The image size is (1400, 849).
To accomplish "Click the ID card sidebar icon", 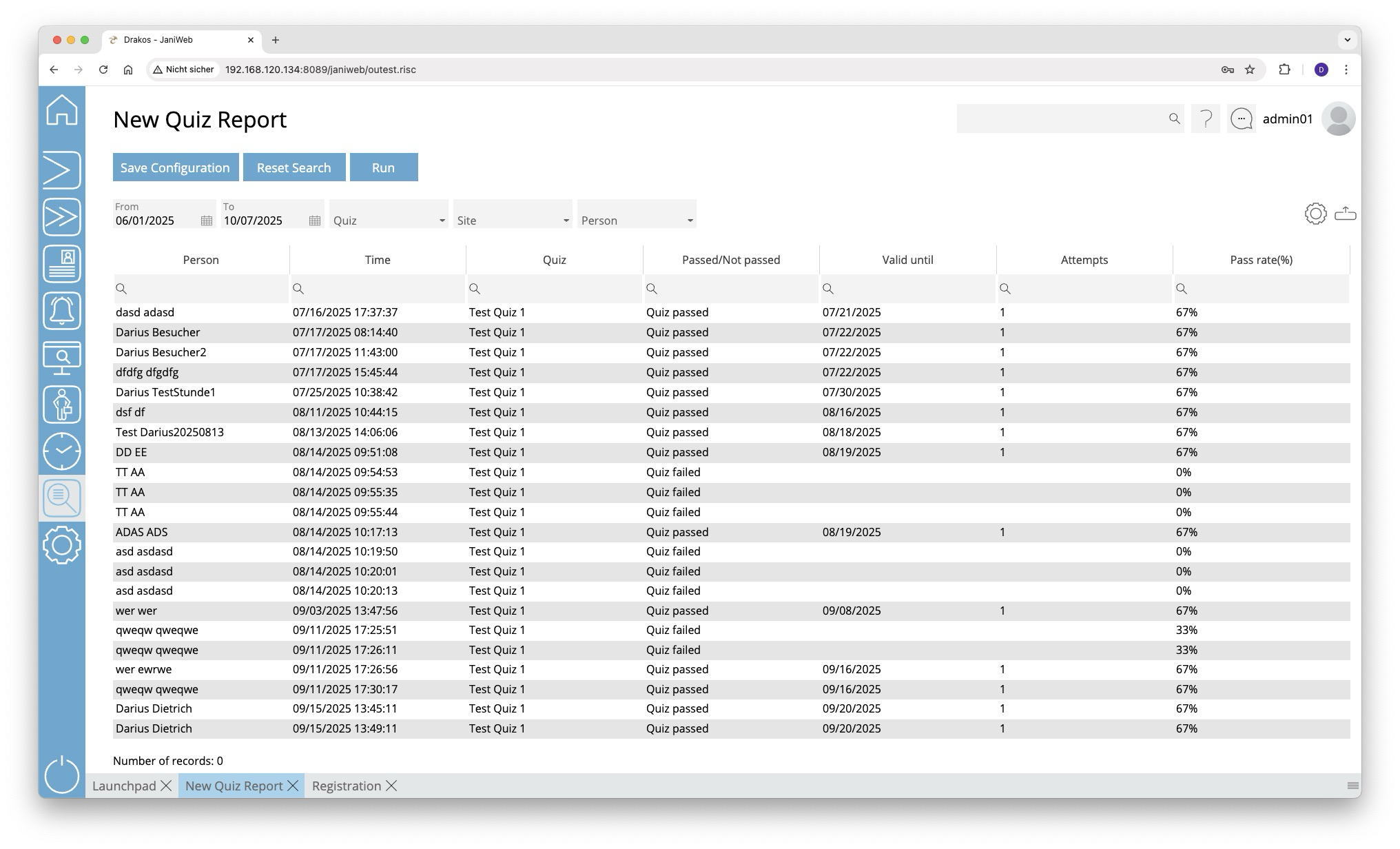I will pos(62,264).
